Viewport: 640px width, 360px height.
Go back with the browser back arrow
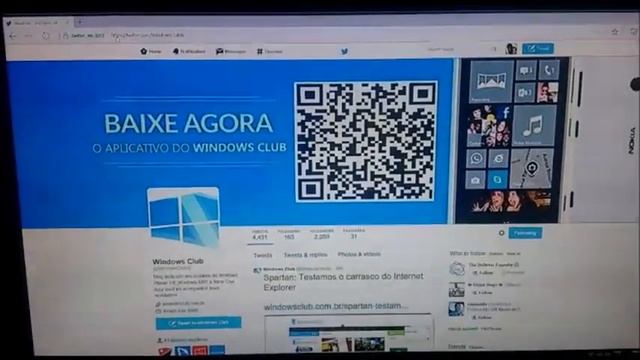(x=12, y=36)
